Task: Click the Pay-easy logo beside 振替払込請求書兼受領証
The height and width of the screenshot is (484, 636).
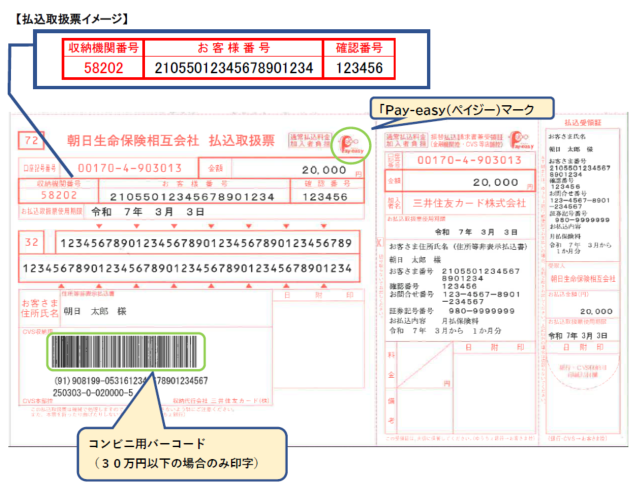Action: point(521,140)
